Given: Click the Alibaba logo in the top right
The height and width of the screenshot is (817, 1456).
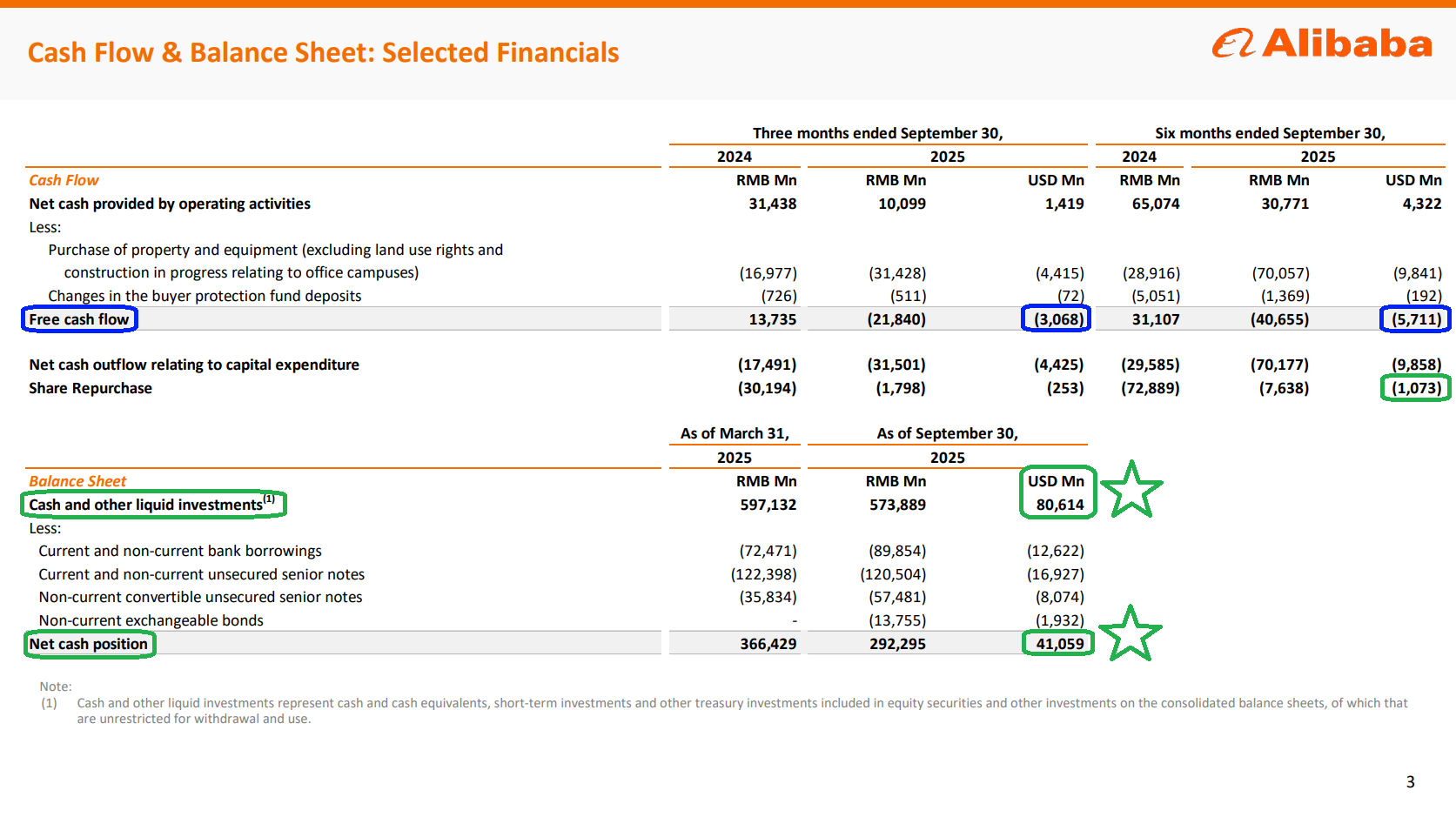Looking at the screenshot, I should click(1321, 44).
